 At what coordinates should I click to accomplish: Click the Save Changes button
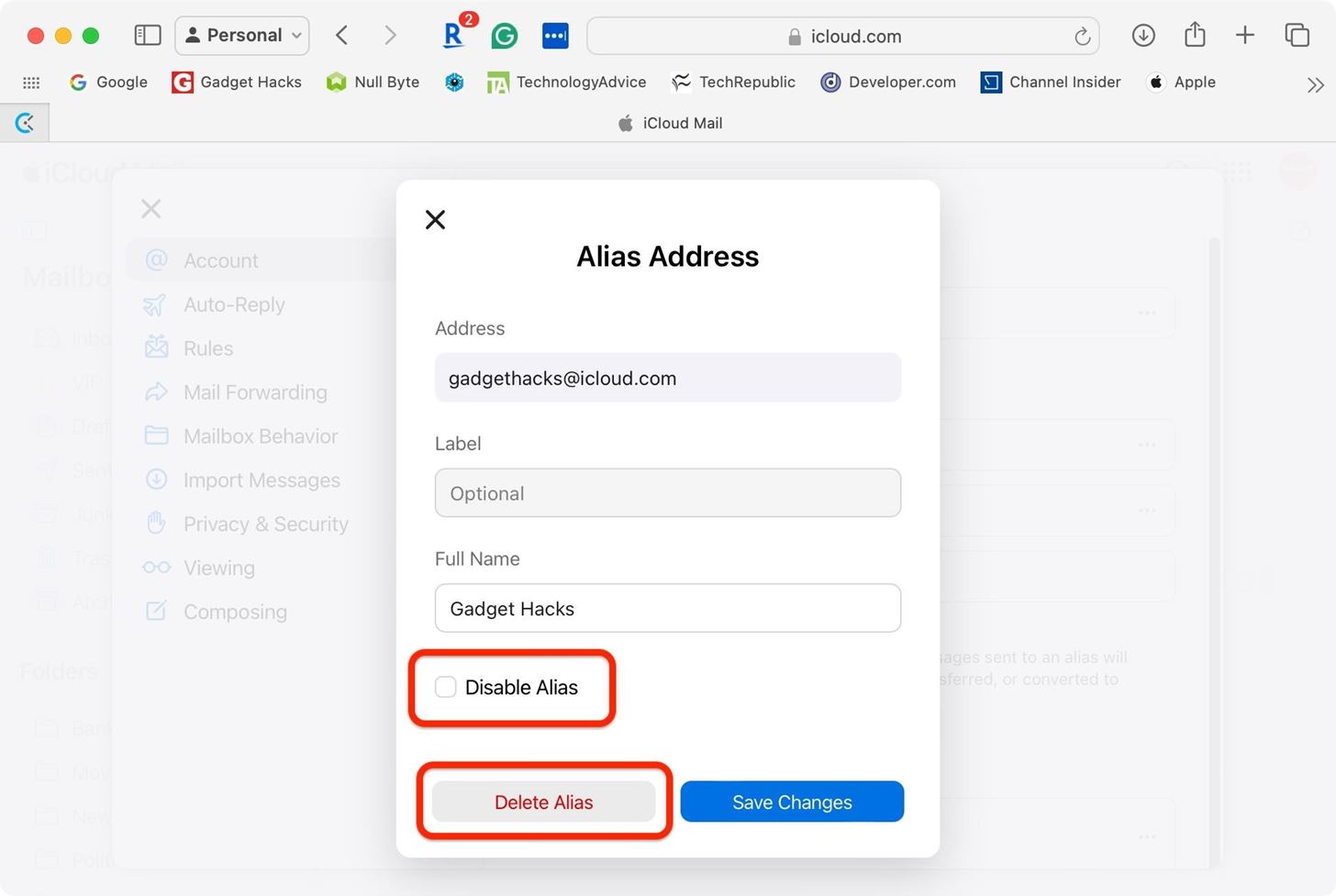[792, 802]
